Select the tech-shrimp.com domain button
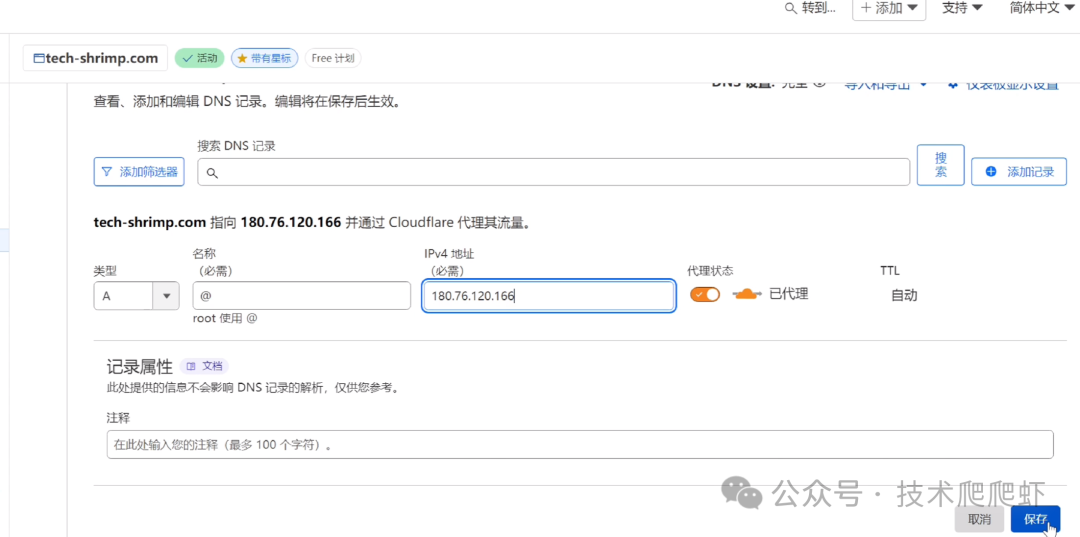Image resolution: width=1080 pixels, height=537 pixels. coord(96,58)
